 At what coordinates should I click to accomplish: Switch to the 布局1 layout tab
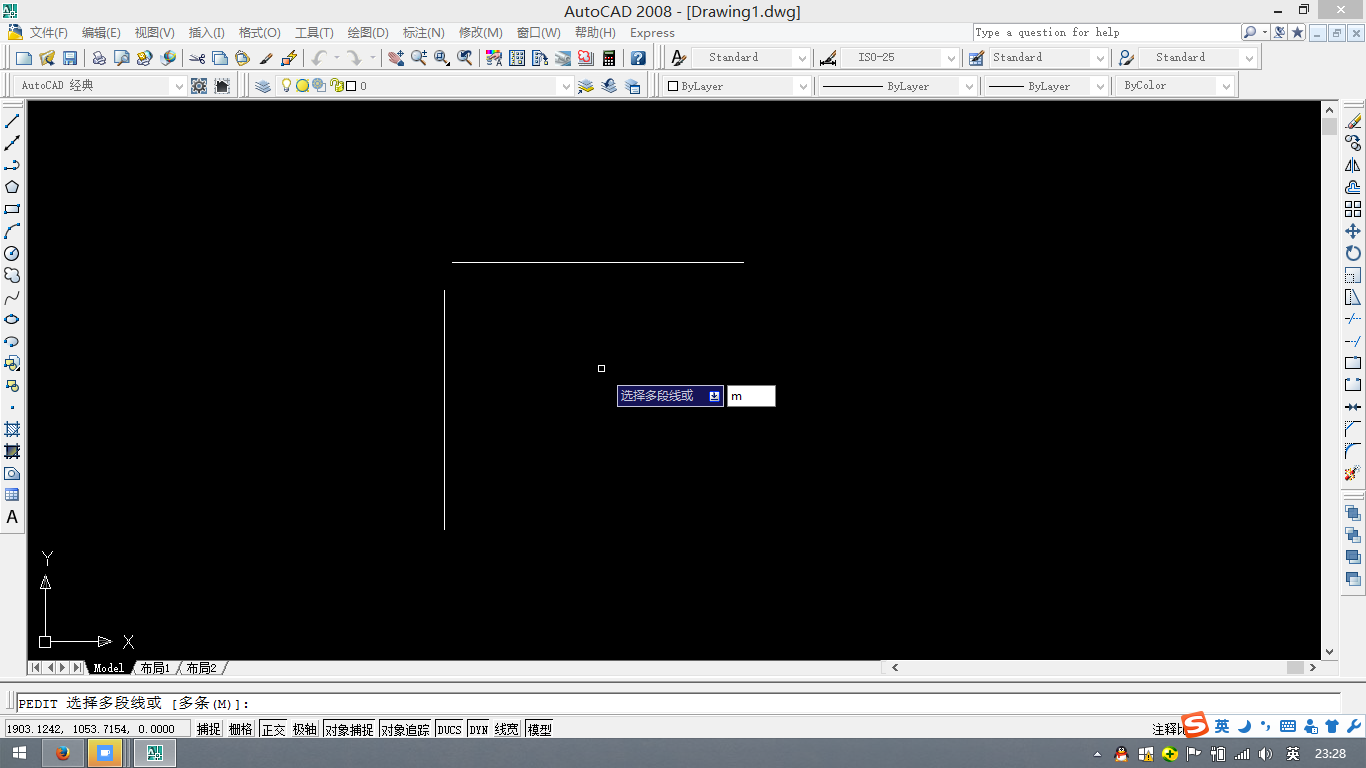[155, 668]
